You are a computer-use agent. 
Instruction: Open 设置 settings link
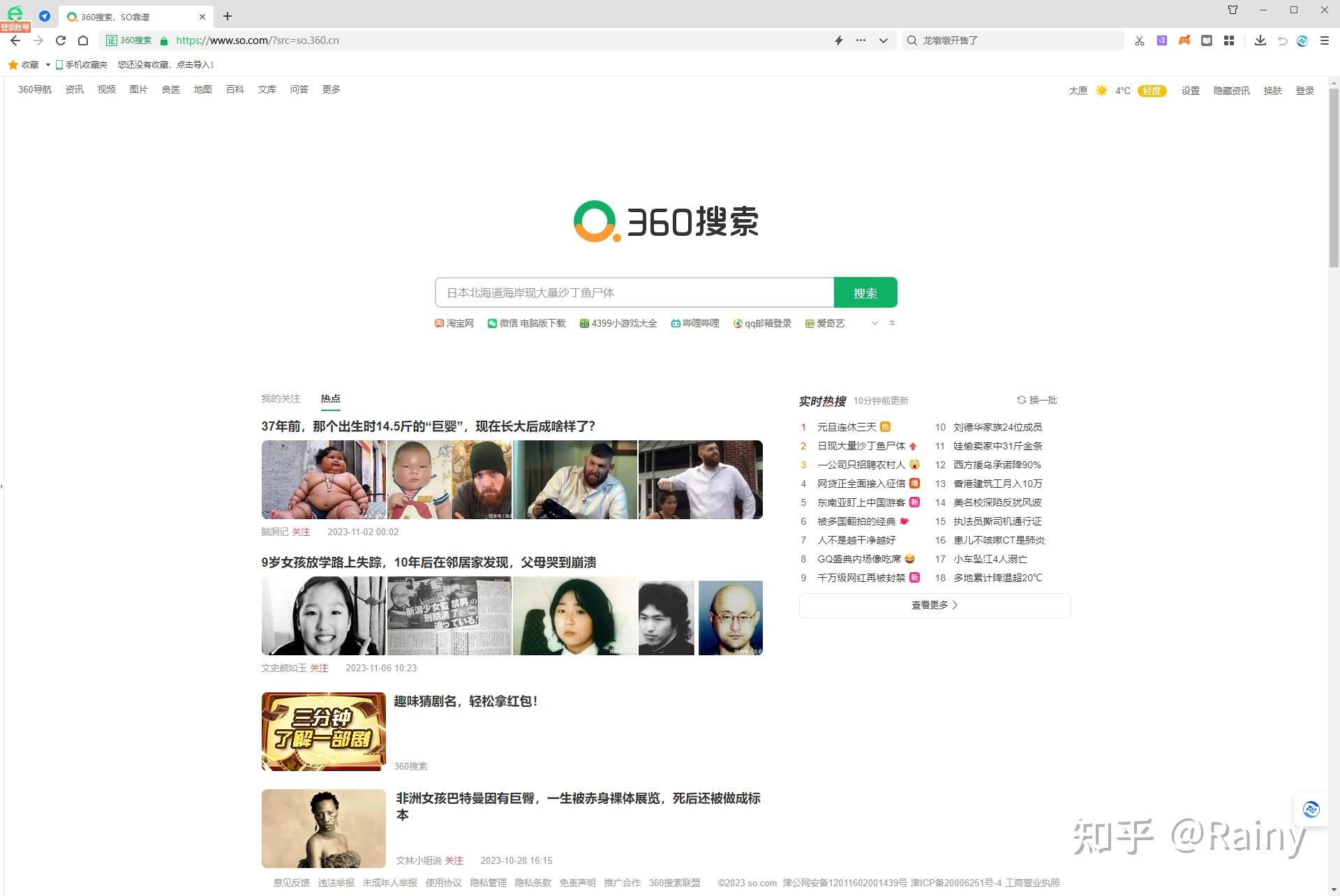1190,91
